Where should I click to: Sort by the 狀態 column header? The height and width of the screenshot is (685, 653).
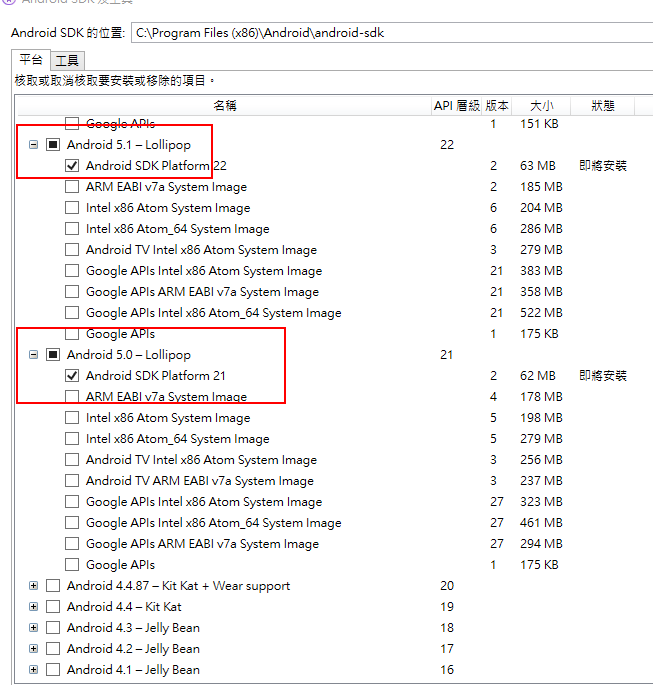603,106
